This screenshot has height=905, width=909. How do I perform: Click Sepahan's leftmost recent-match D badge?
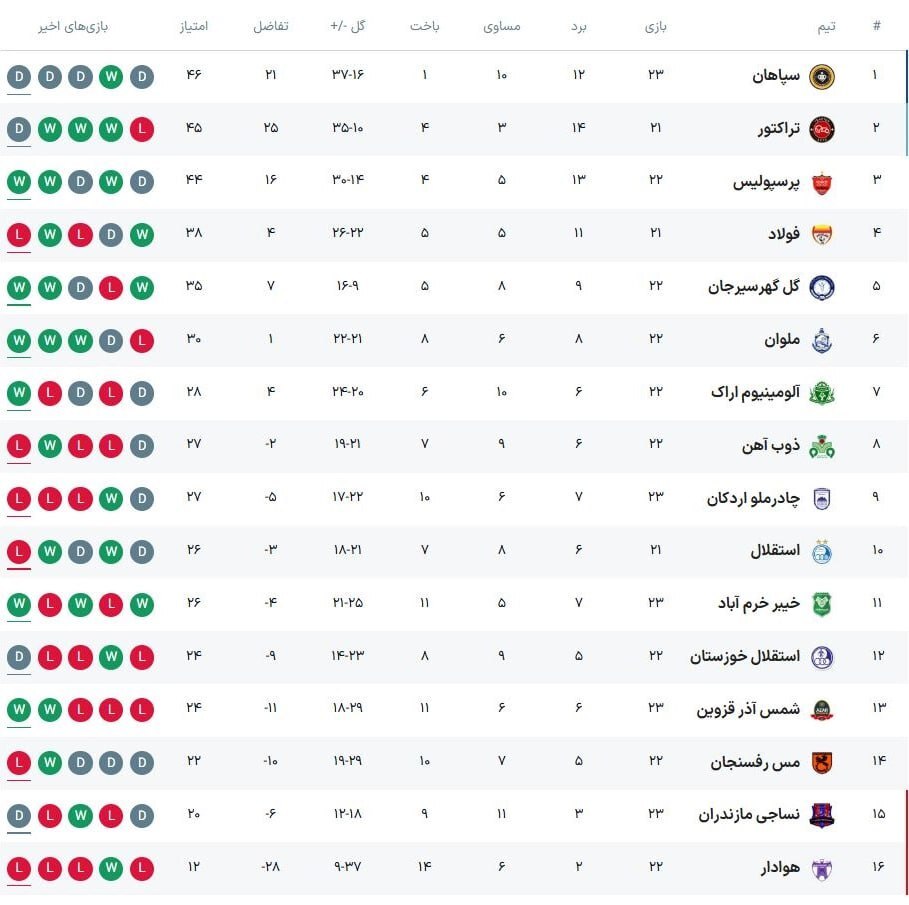tap(18, 76)
